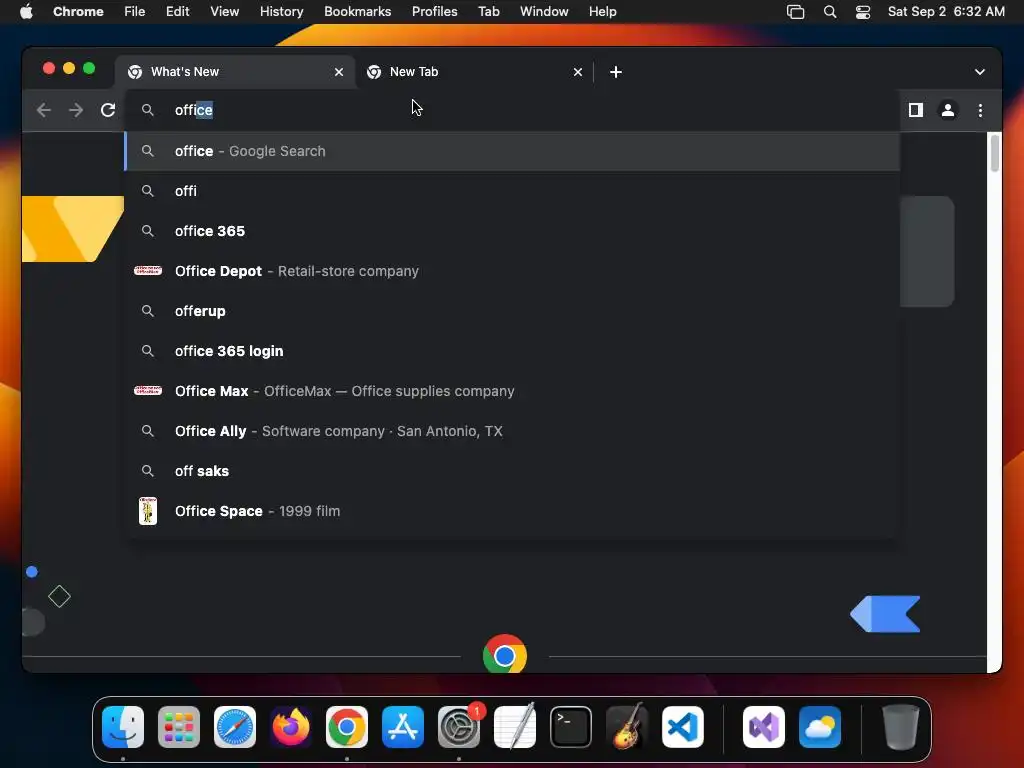Switch to the New Tab tab

click(x=474, y=72)
